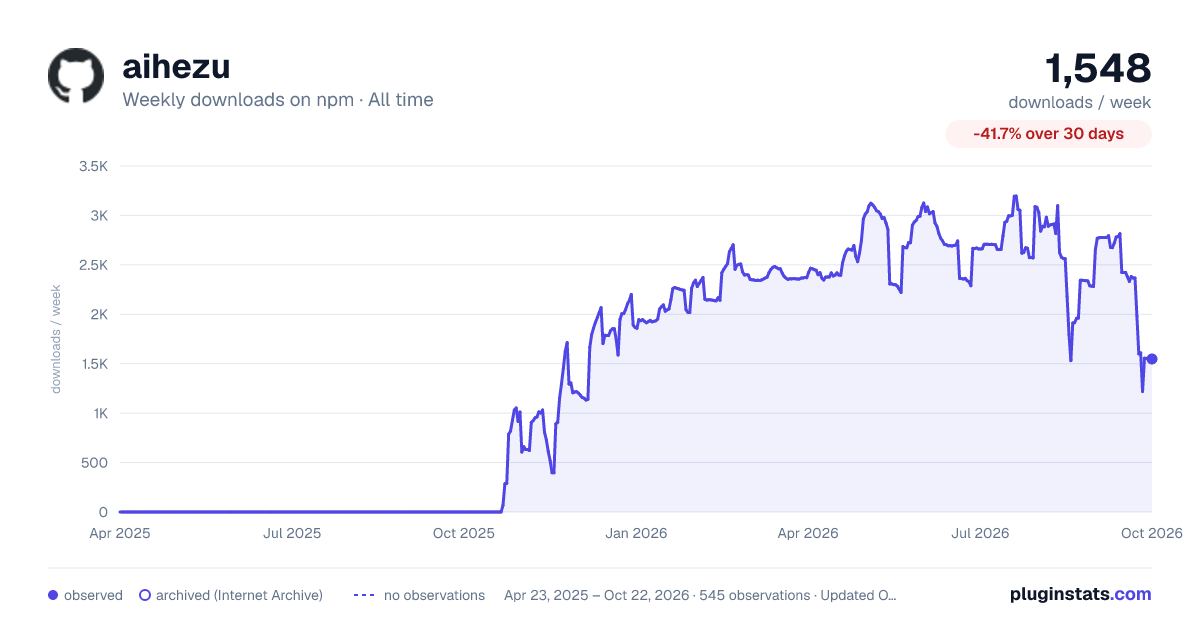The width and height of the screenshot is (1200, 630).
Task: Click the Apr 2025 x-axis label
Action: click(119, 533)
